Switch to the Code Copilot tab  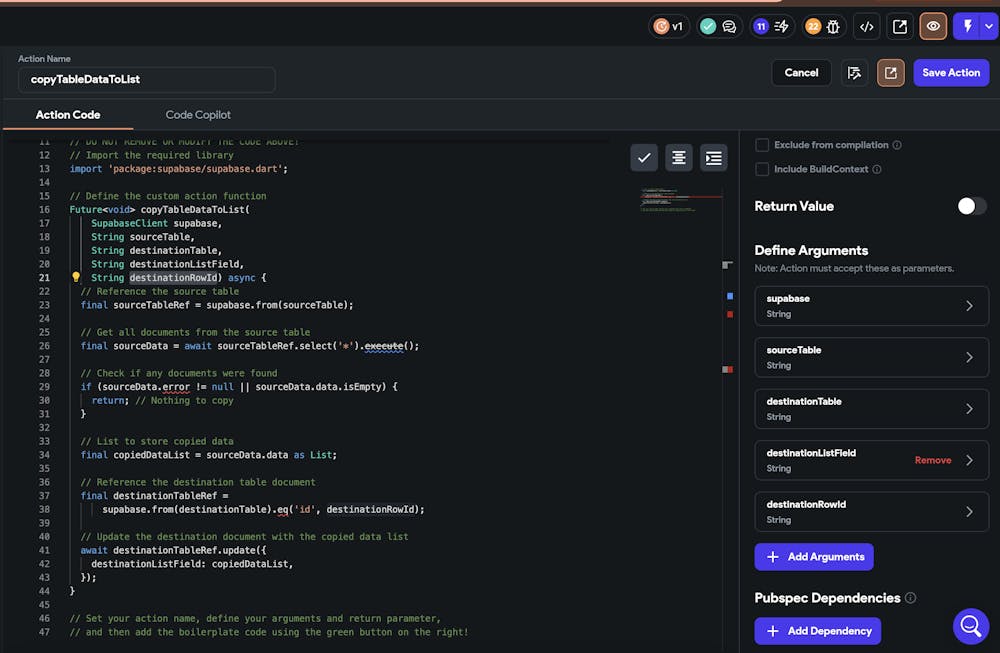[198, 115]
